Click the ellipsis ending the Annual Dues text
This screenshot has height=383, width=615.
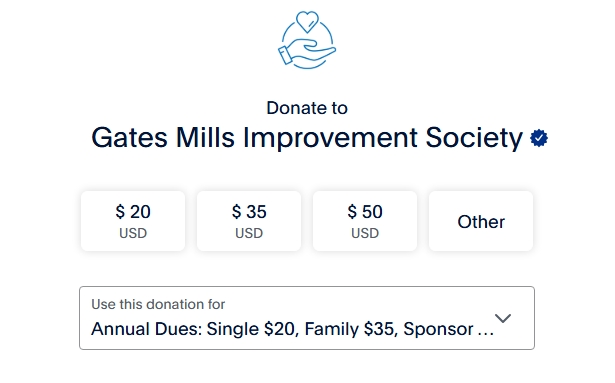486,334
